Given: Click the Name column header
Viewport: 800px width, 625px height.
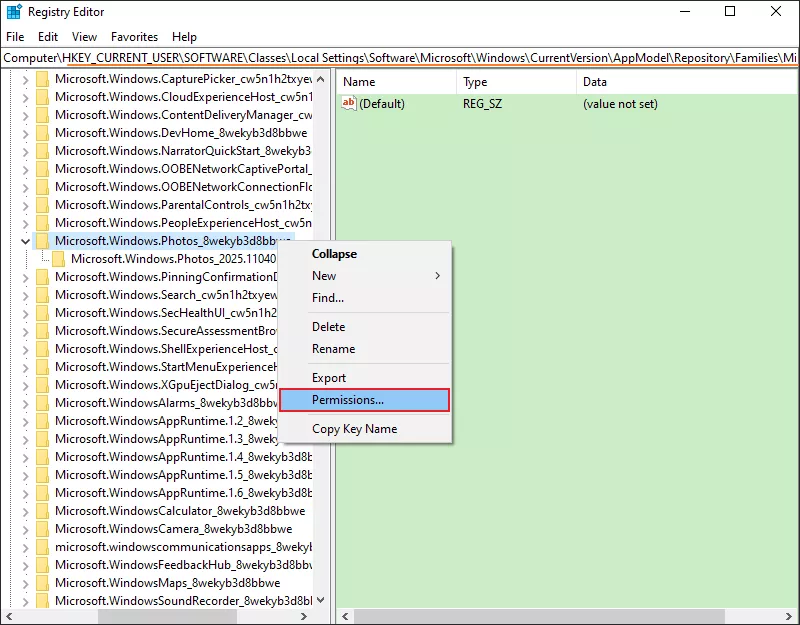Looking at the screenshot, I should tap(396, 82).
